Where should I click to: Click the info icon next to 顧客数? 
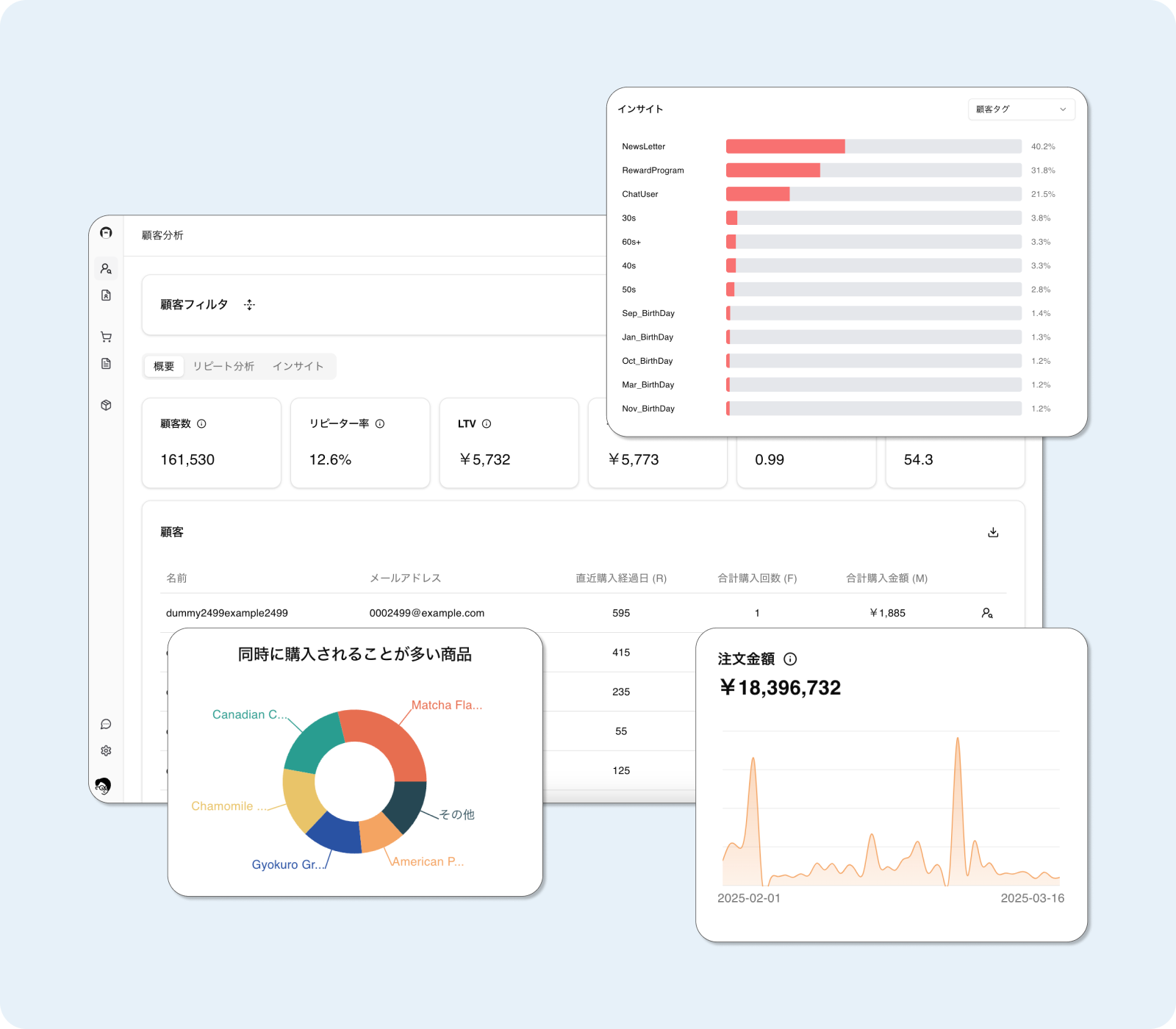[201, 423]
